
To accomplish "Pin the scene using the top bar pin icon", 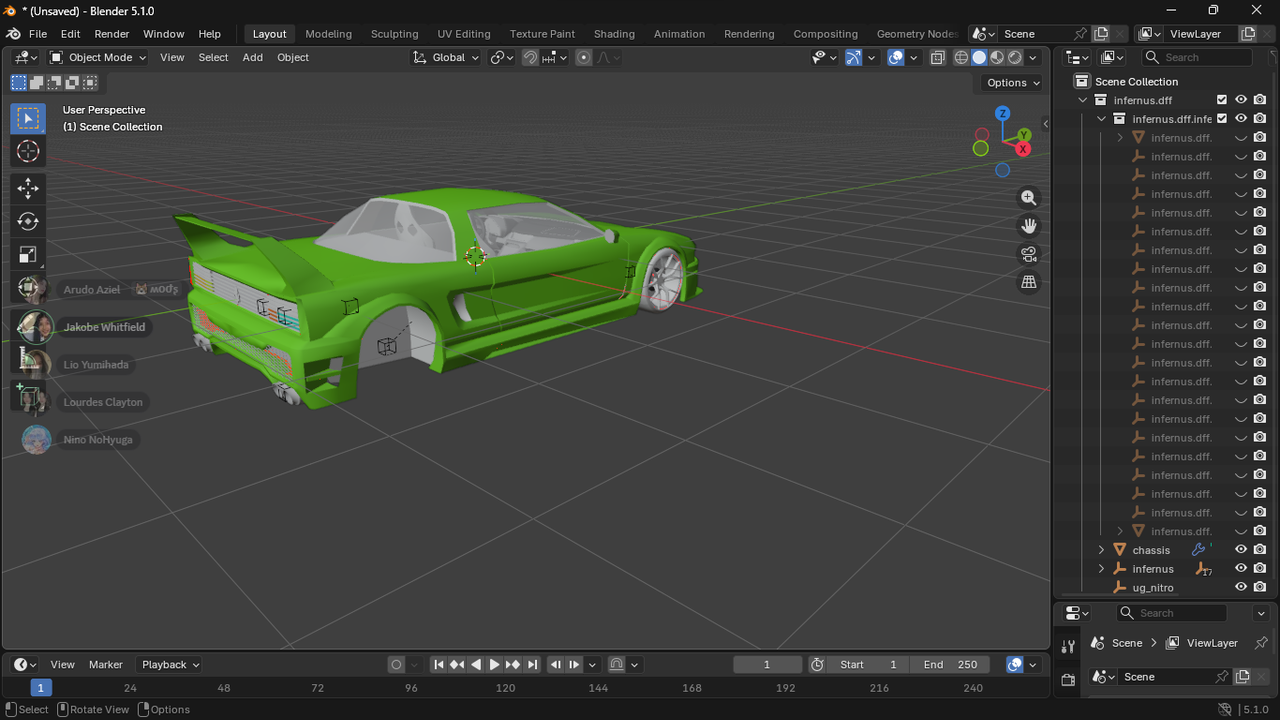I will tap(1080, 34).
